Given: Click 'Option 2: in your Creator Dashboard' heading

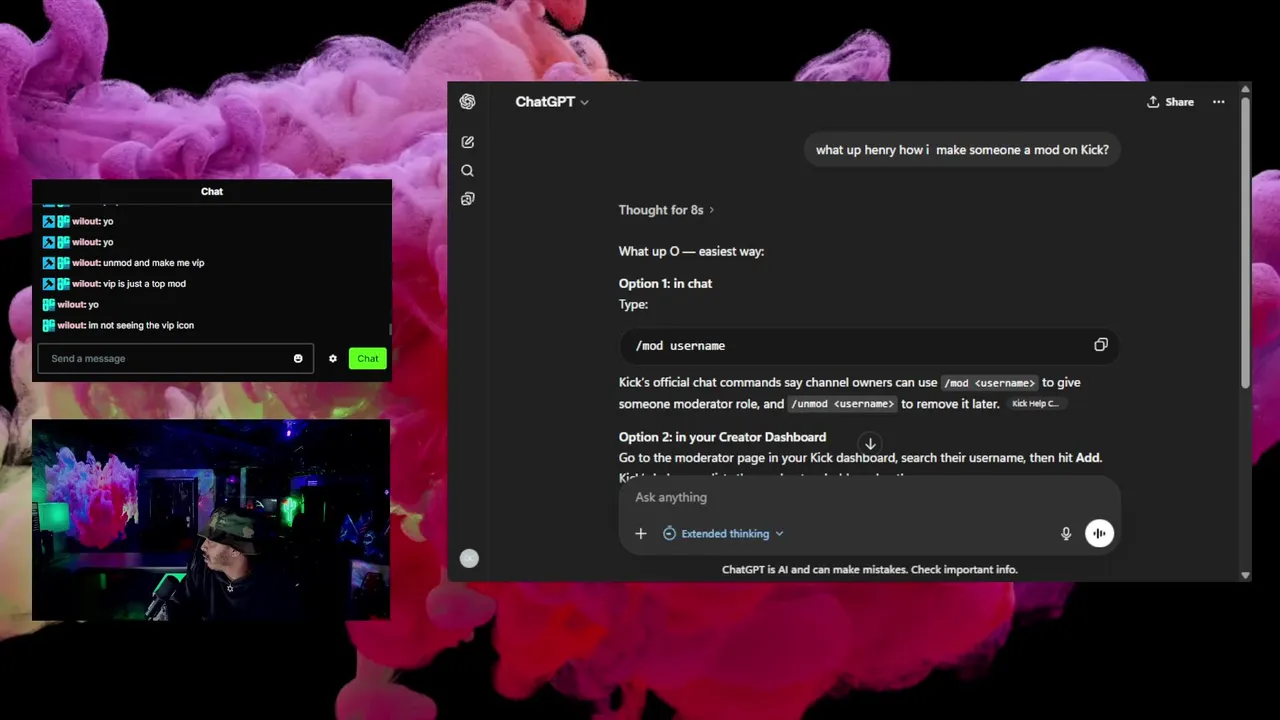Looking at the screenshot, I should click(722, 437).
